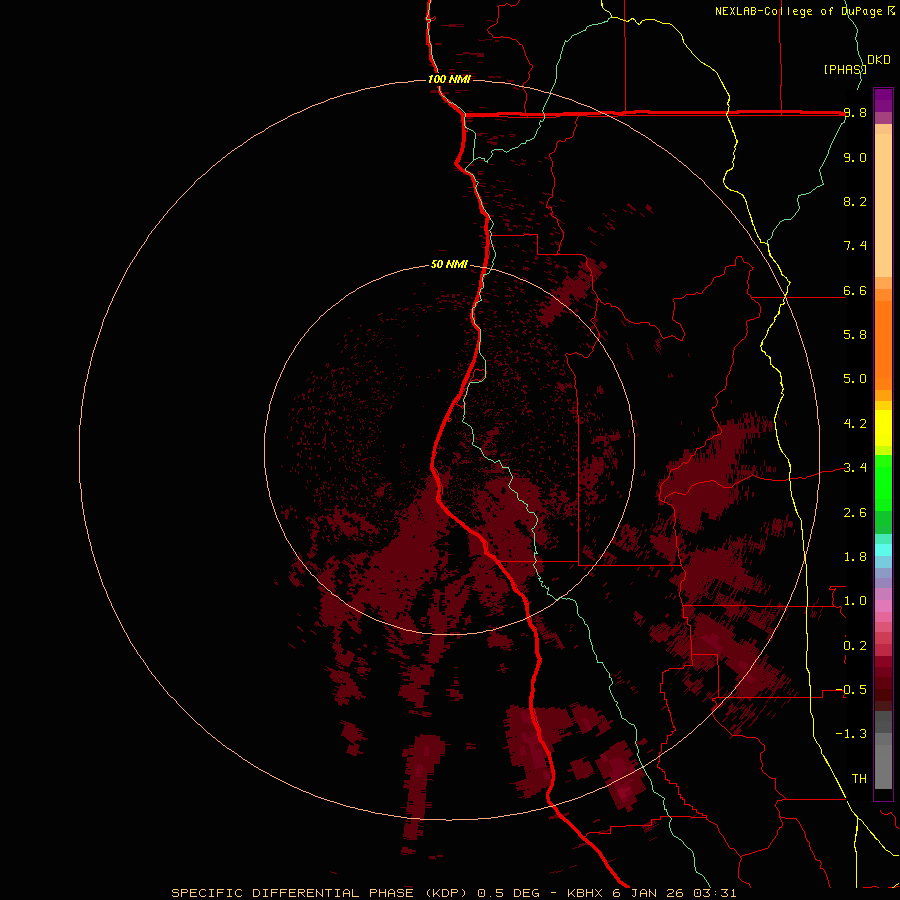Click the SPECIFIC DIFFERENTIAL PHASE title words
This screenshot has width=900, height=900.
pos(292,893)
